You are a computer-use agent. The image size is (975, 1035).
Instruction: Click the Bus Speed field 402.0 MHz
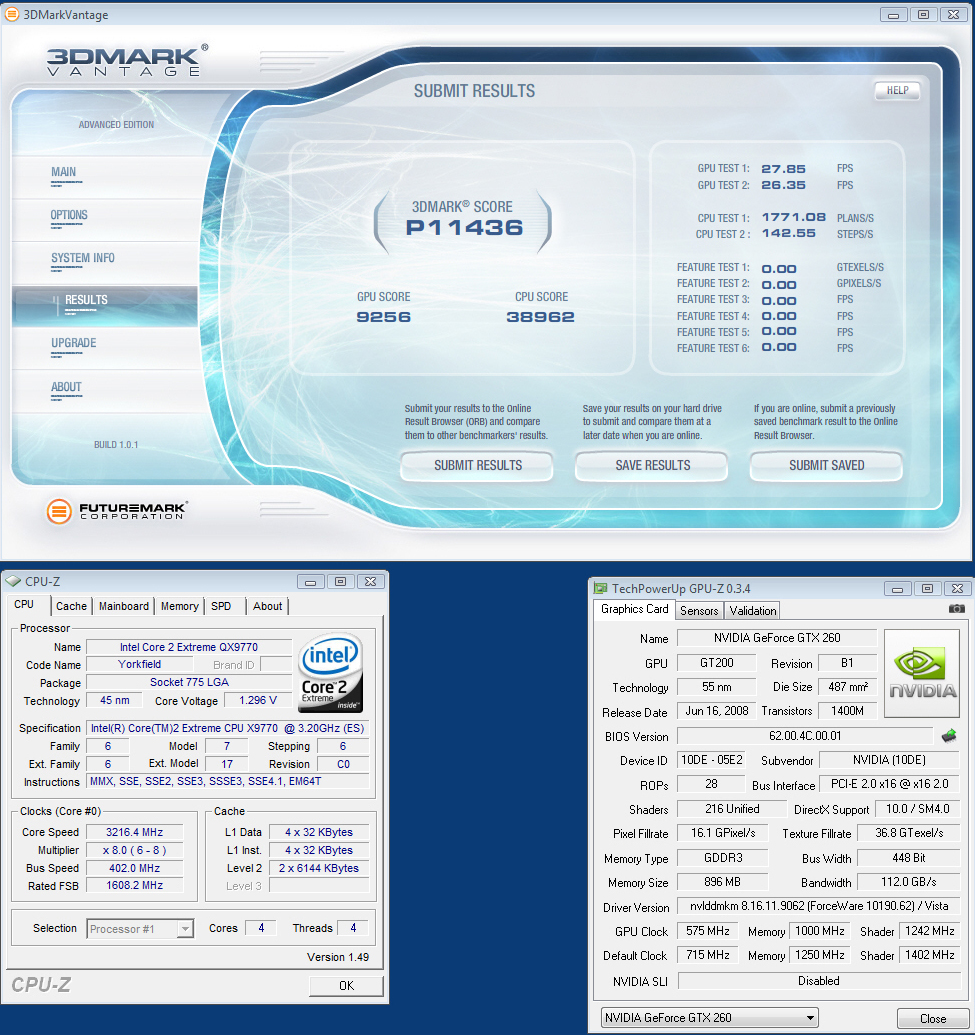coord(135,868)
